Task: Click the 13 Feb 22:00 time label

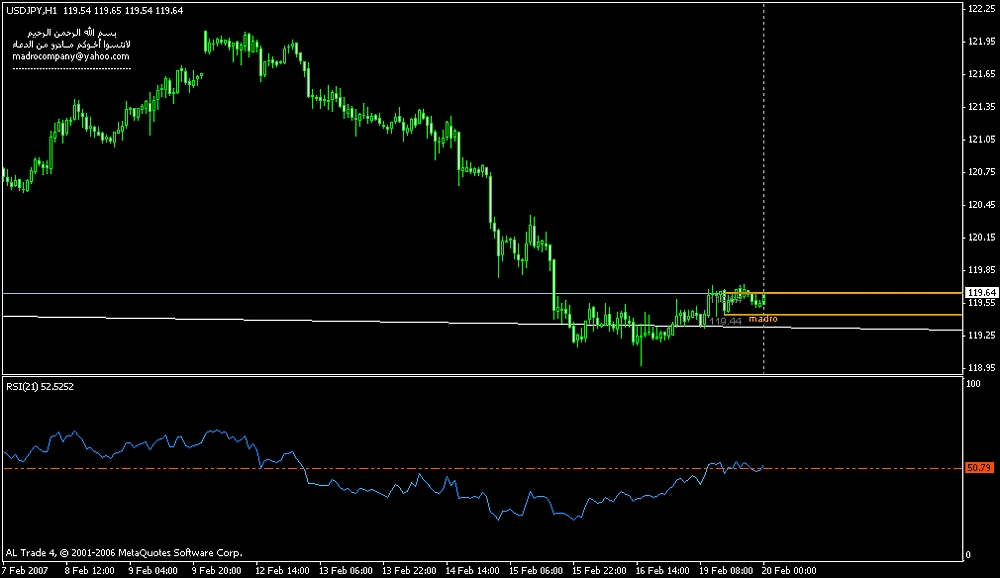Action: (x=409, y=570)
